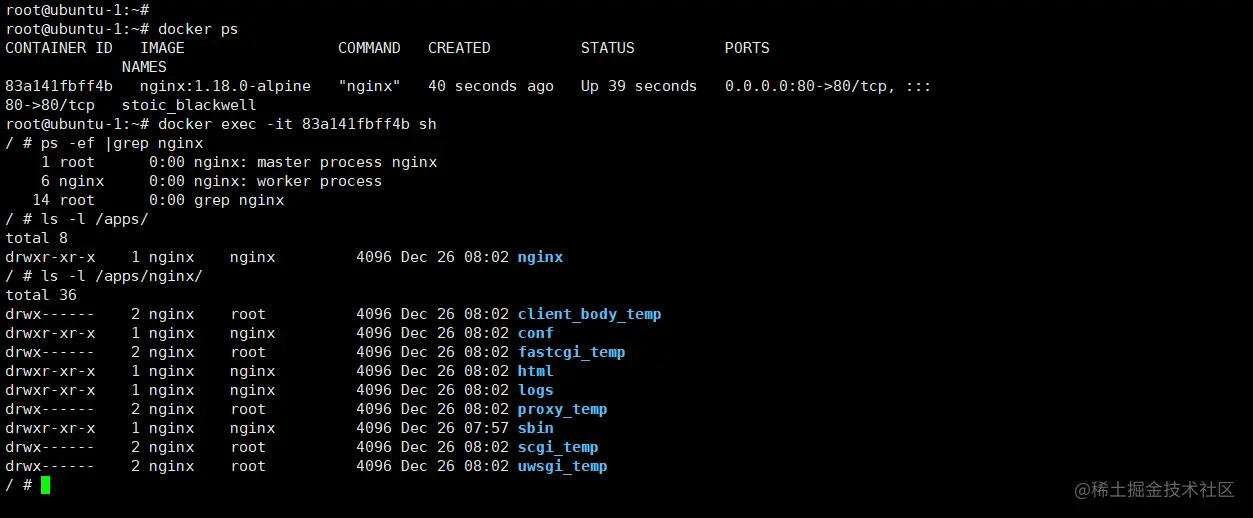Screen dimensions: 1253x518
Task: Click the blue logs directory name
Action: pos(535,390)
